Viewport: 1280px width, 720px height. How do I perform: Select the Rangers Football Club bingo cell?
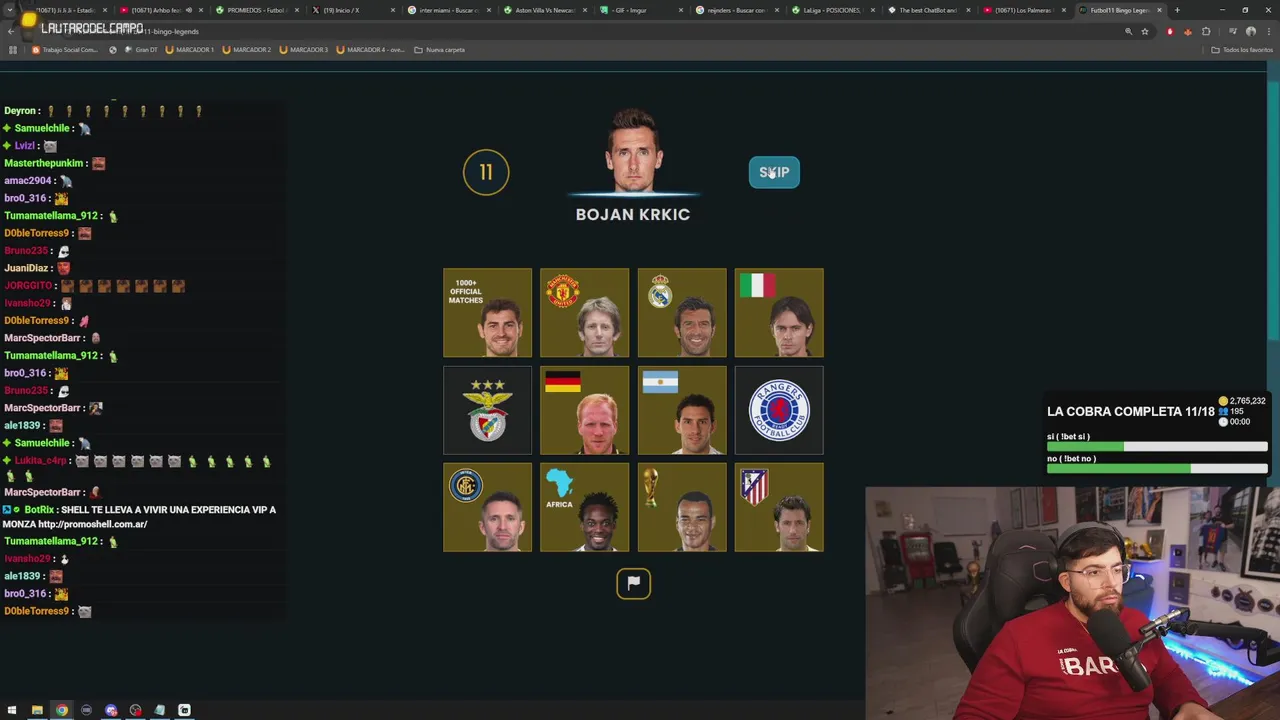(779, 410)
